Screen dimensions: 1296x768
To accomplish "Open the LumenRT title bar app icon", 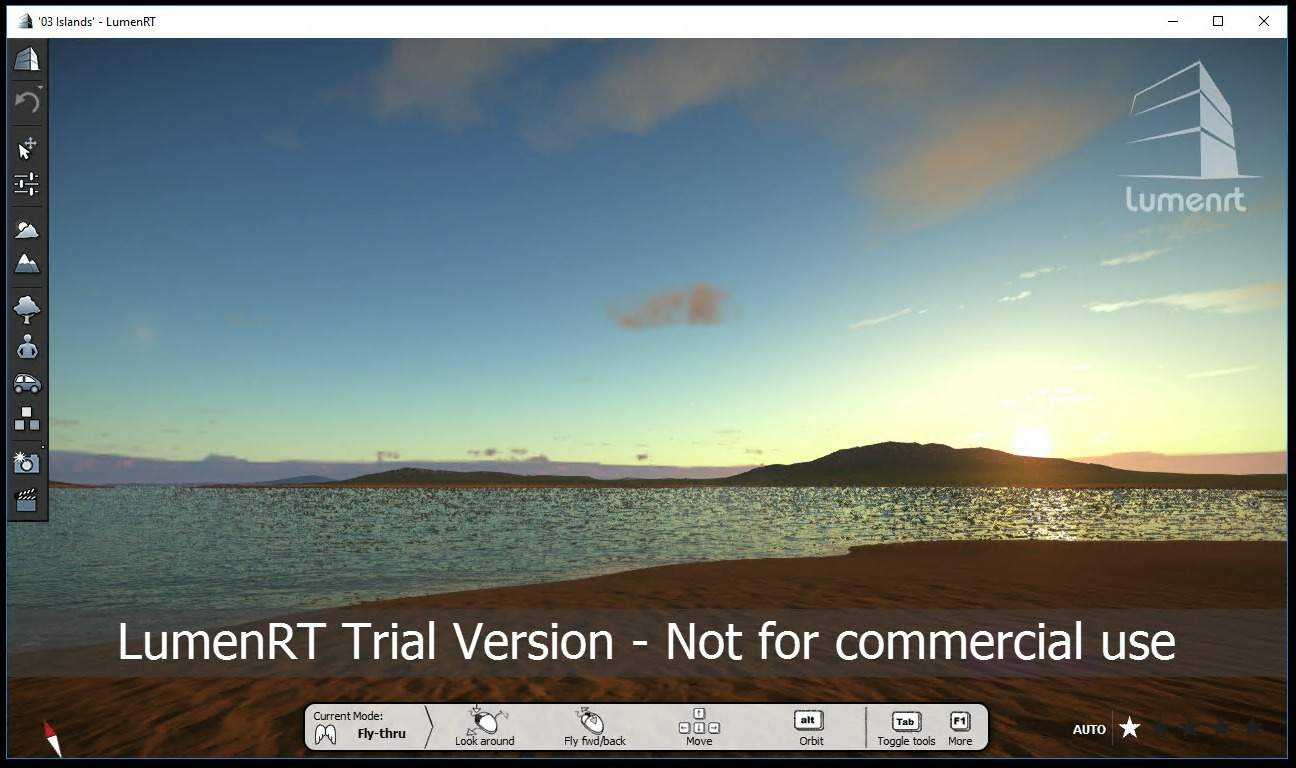I will point(25,21).
